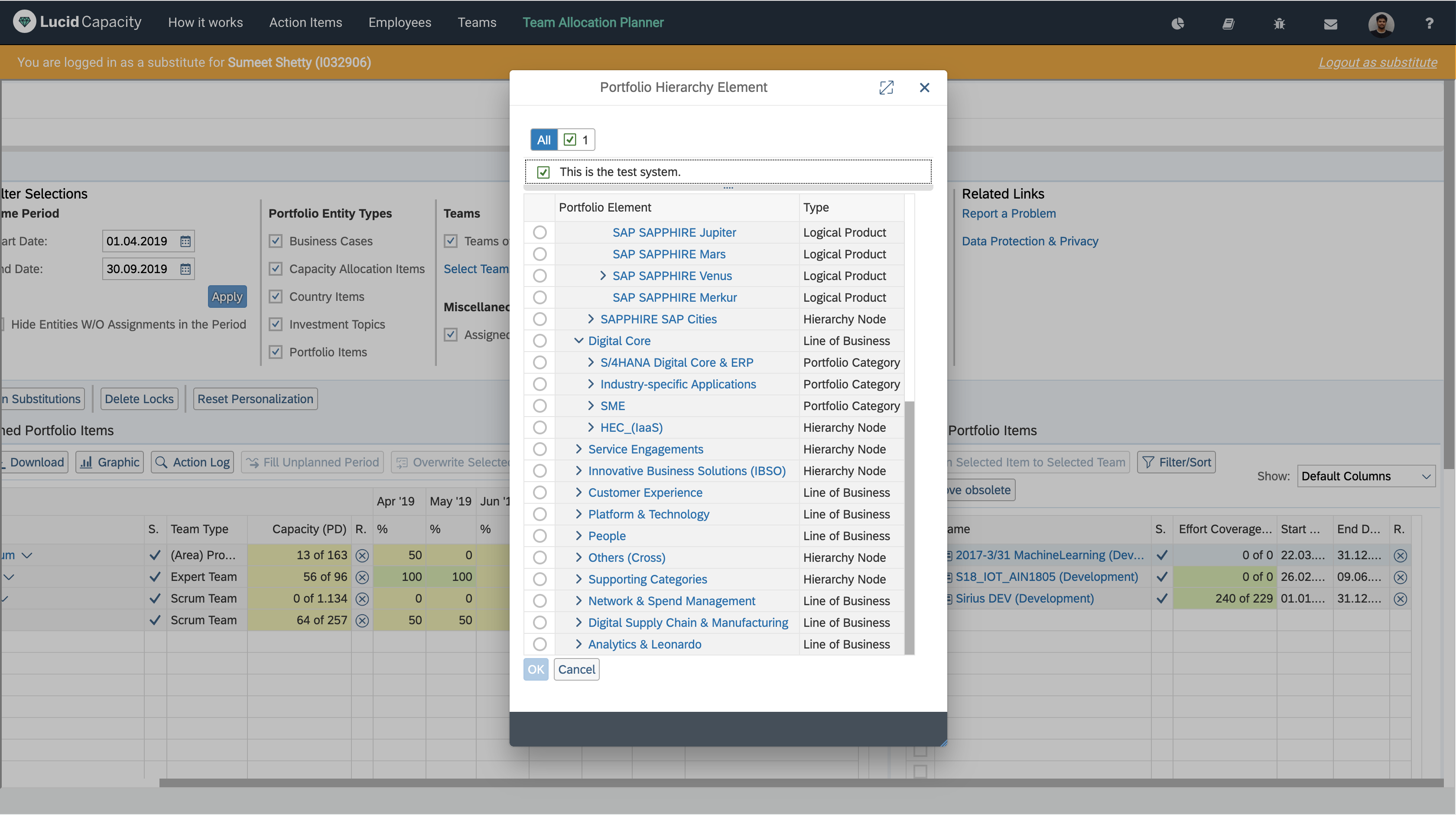
Task: Open the Filter/Sort funnel button
Action: 1176,462
